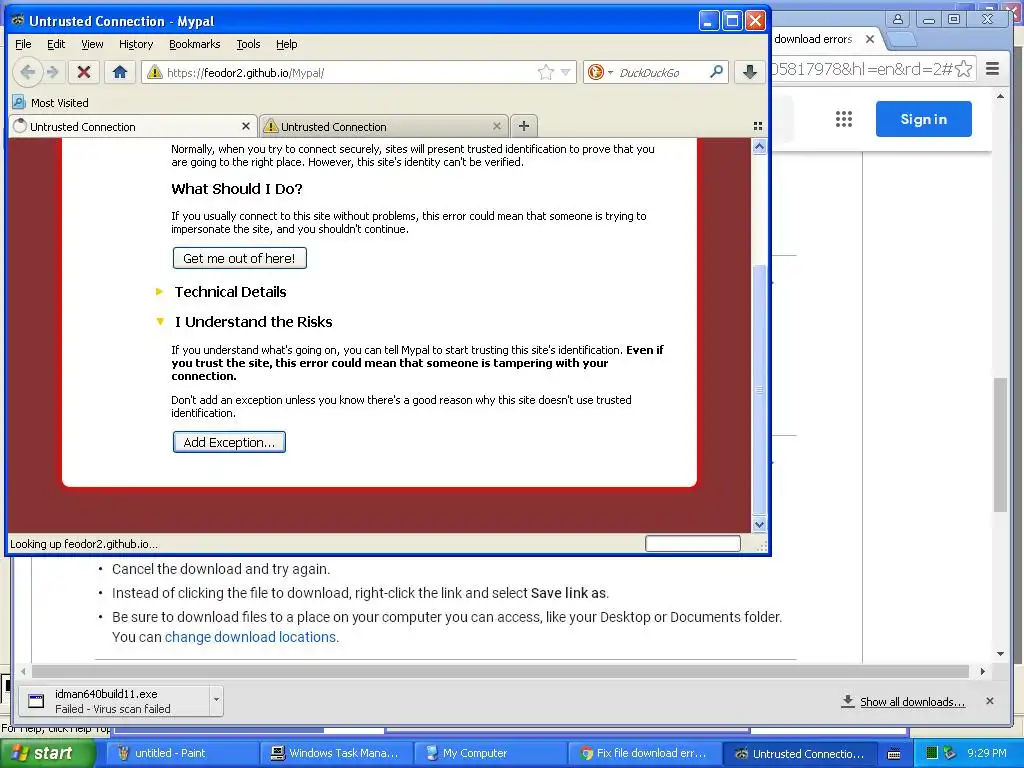1024x768 pixels.
Task: Click the Most Visited bookmark icon
Action: tap(19, 103)
